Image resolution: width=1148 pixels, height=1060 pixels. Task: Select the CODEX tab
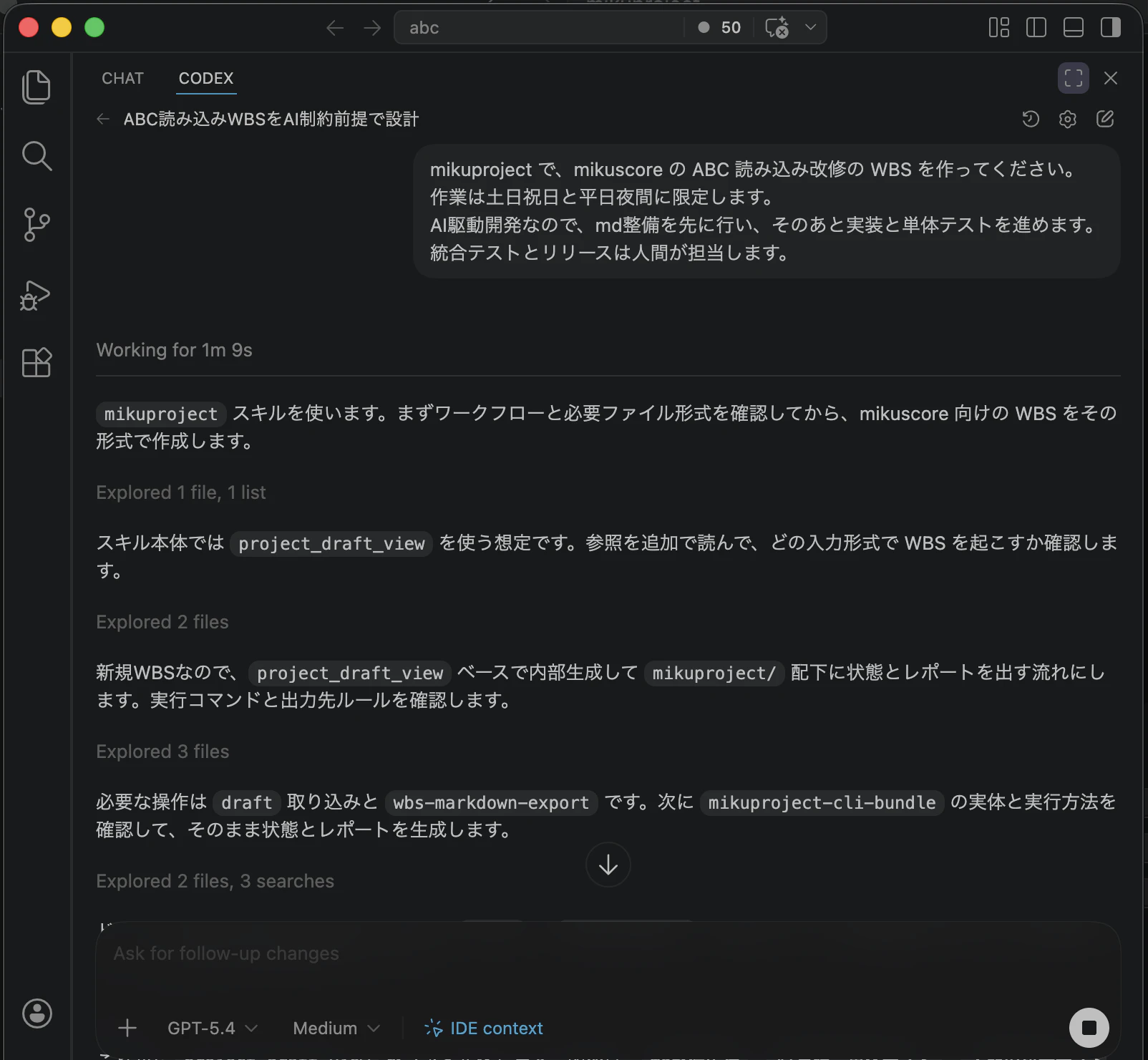(206, 78)
